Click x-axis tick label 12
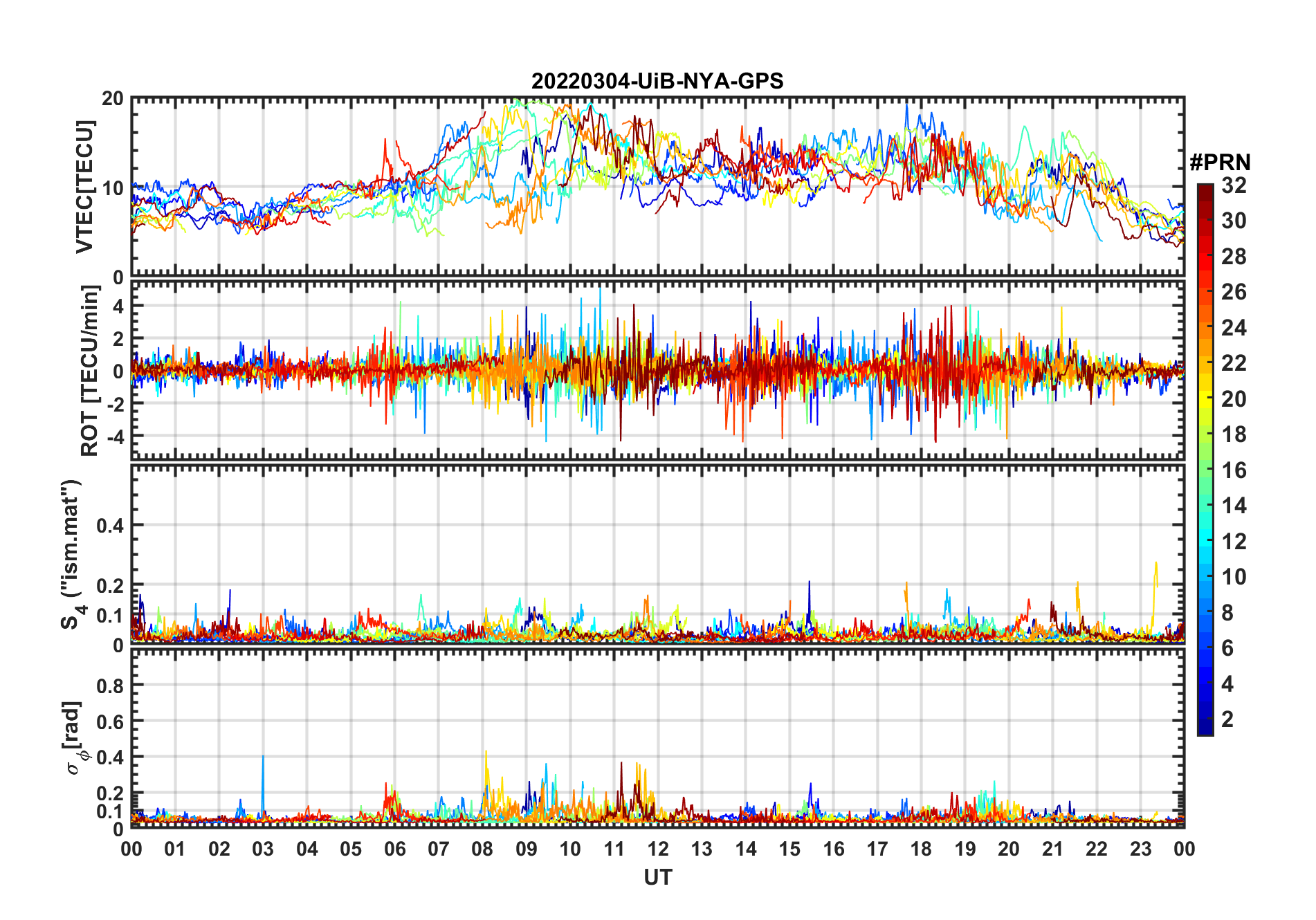1316x920 pixels. click(x=658, y=849)
